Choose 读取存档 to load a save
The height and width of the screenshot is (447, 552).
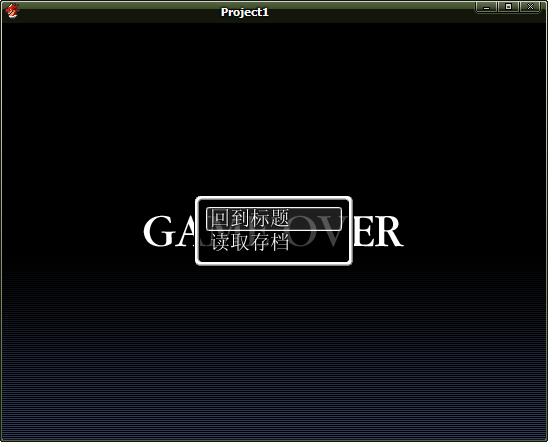point(250,241)
